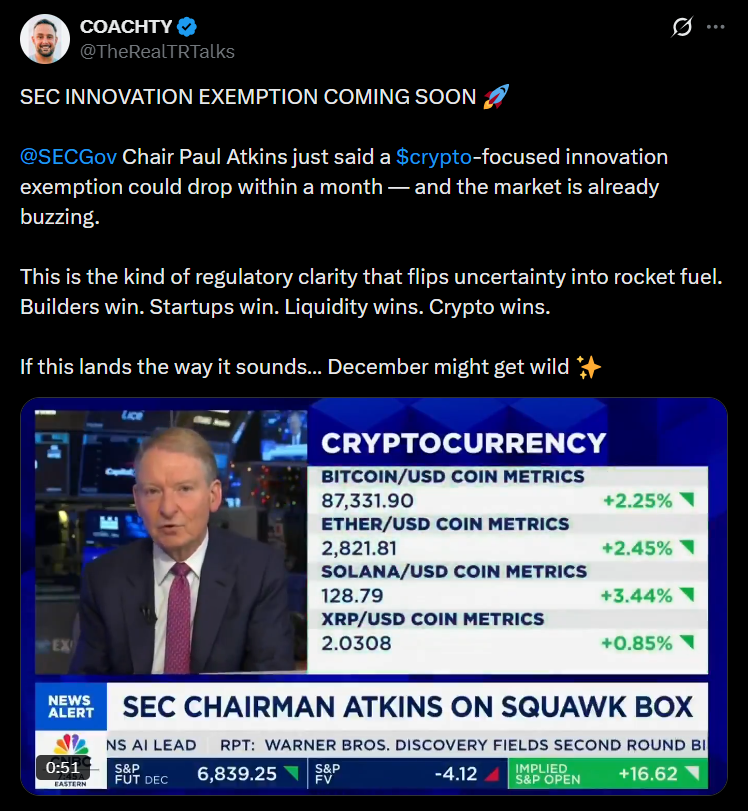
Task: Click the blue verified checkmark badge
Action: 185,28
